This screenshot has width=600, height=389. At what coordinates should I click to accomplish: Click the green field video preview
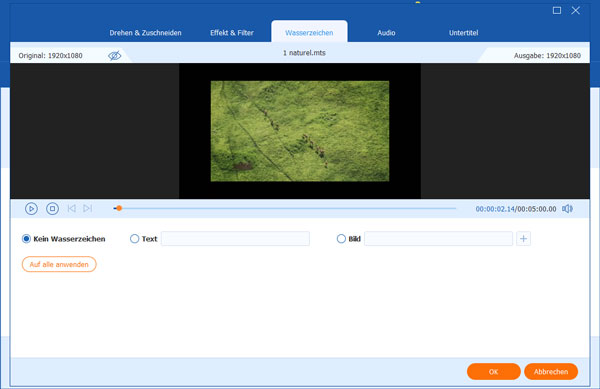click(x=300, y=131)
